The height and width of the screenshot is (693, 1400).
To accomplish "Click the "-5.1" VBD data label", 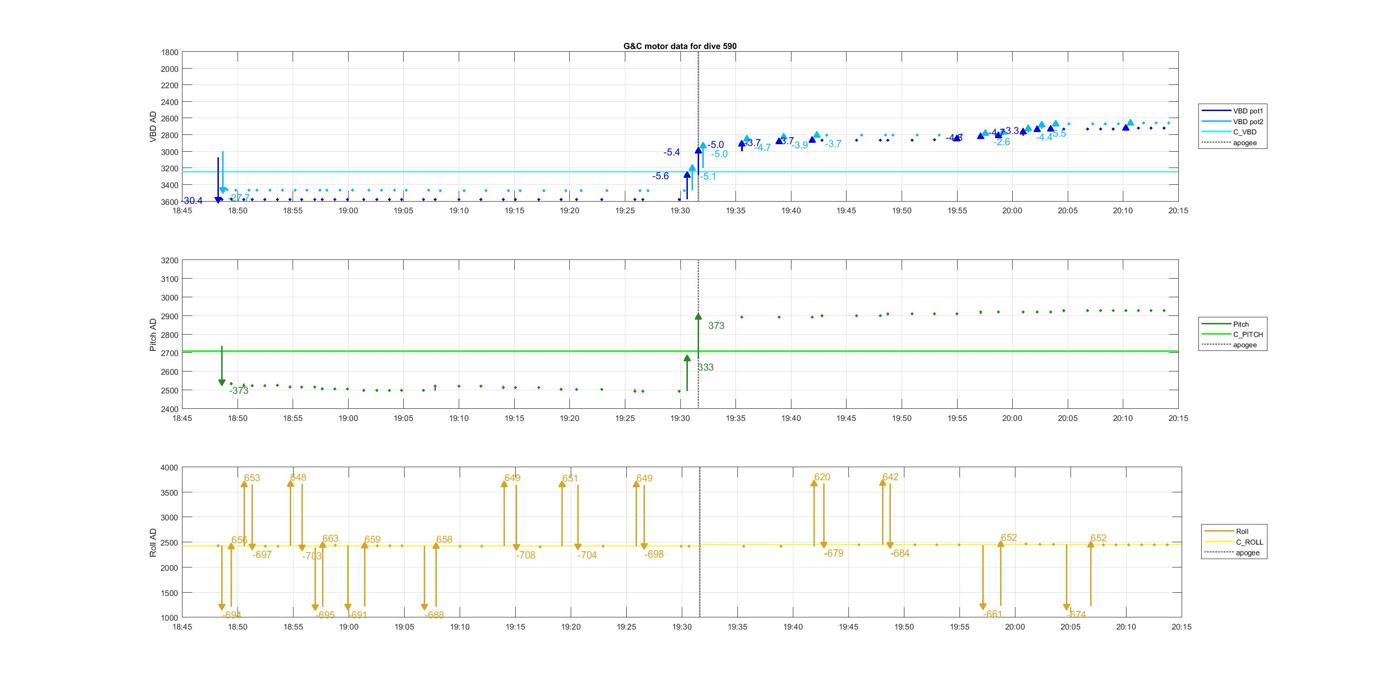I will tap(707, 177).
